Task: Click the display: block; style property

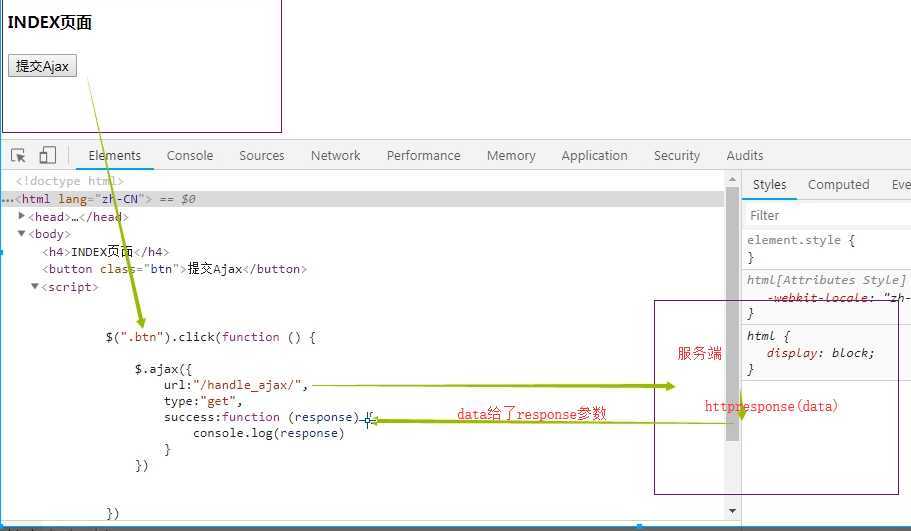Action: tap(820, 353)
